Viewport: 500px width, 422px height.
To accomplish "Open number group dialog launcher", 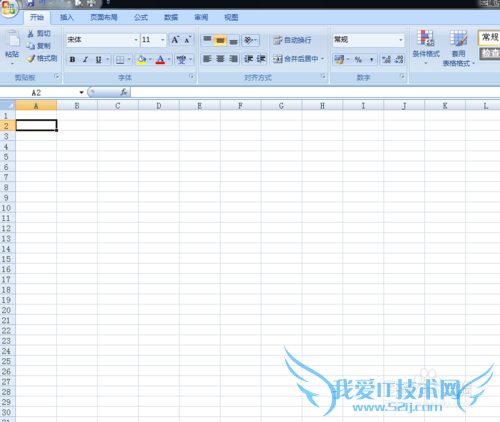I will [402, 76].
